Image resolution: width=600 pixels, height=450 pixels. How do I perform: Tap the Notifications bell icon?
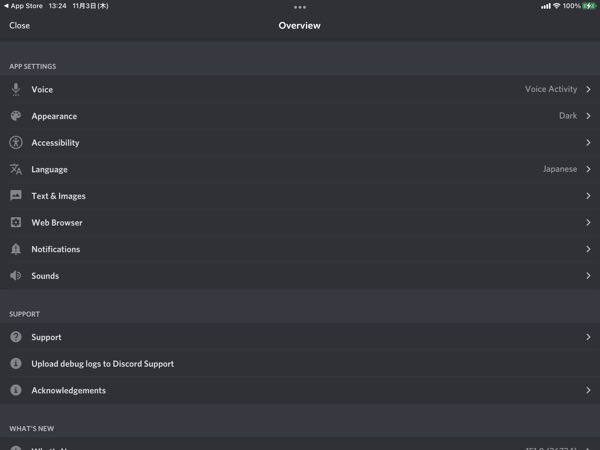[x=16, y=249]
